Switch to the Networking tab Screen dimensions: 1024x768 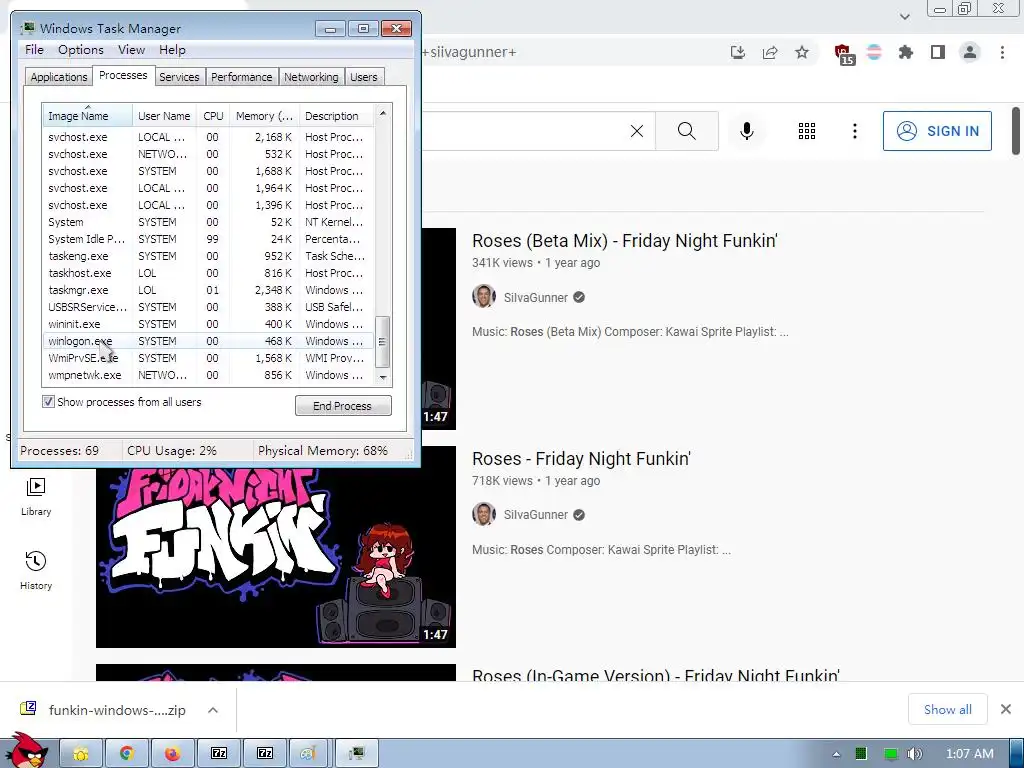[311, 77]
